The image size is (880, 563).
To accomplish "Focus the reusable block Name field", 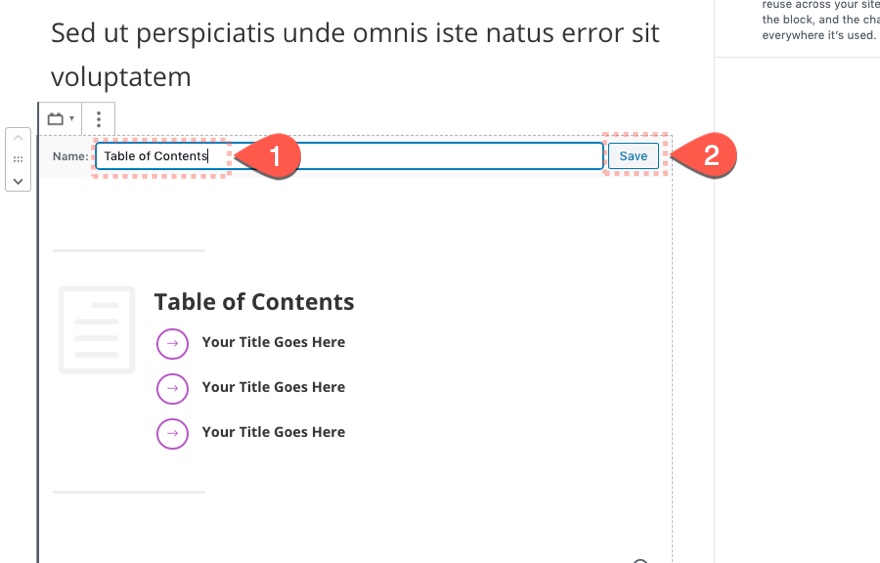I will click(349, 156).
